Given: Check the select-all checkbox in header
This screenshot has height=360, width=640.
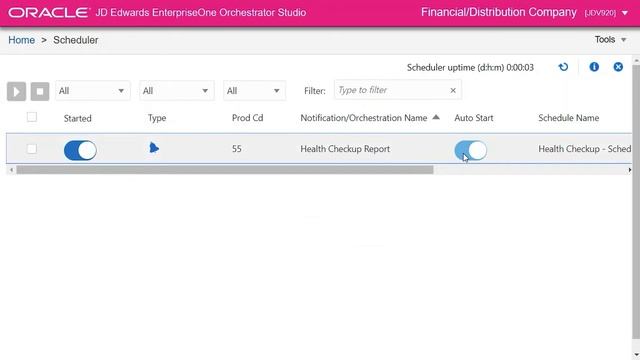Looking at the screenshot, I should (32, 117).
